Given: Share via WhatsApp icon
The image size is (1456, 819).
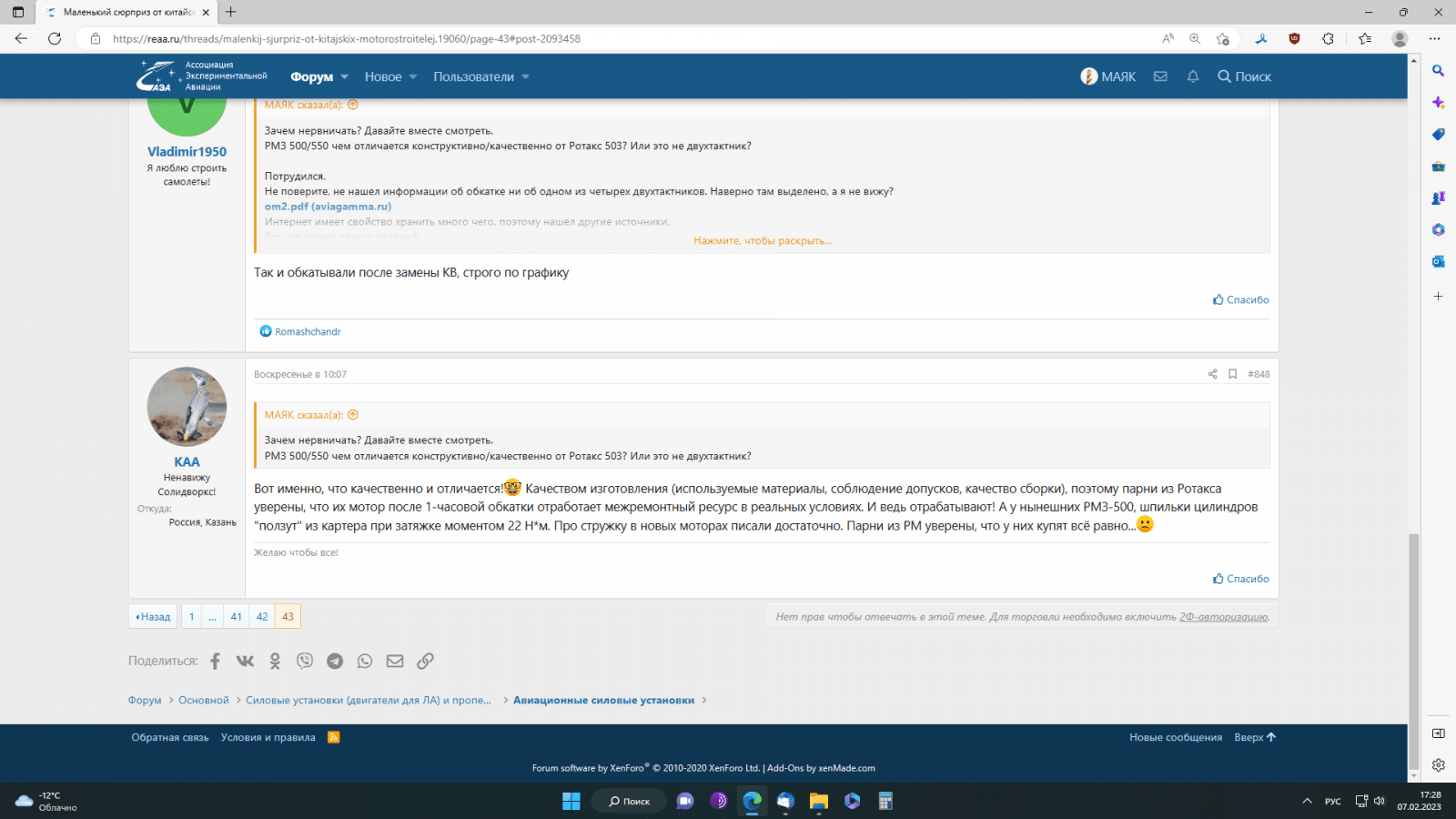Looking at the screenshot, I should 365,662.
